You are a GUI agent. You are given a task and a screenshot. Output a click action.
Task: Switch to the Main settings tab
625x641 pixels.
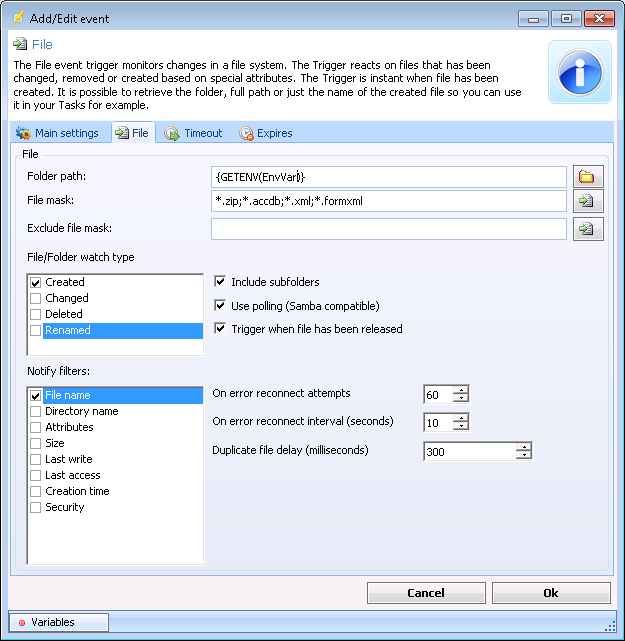[x=57, y=133]
